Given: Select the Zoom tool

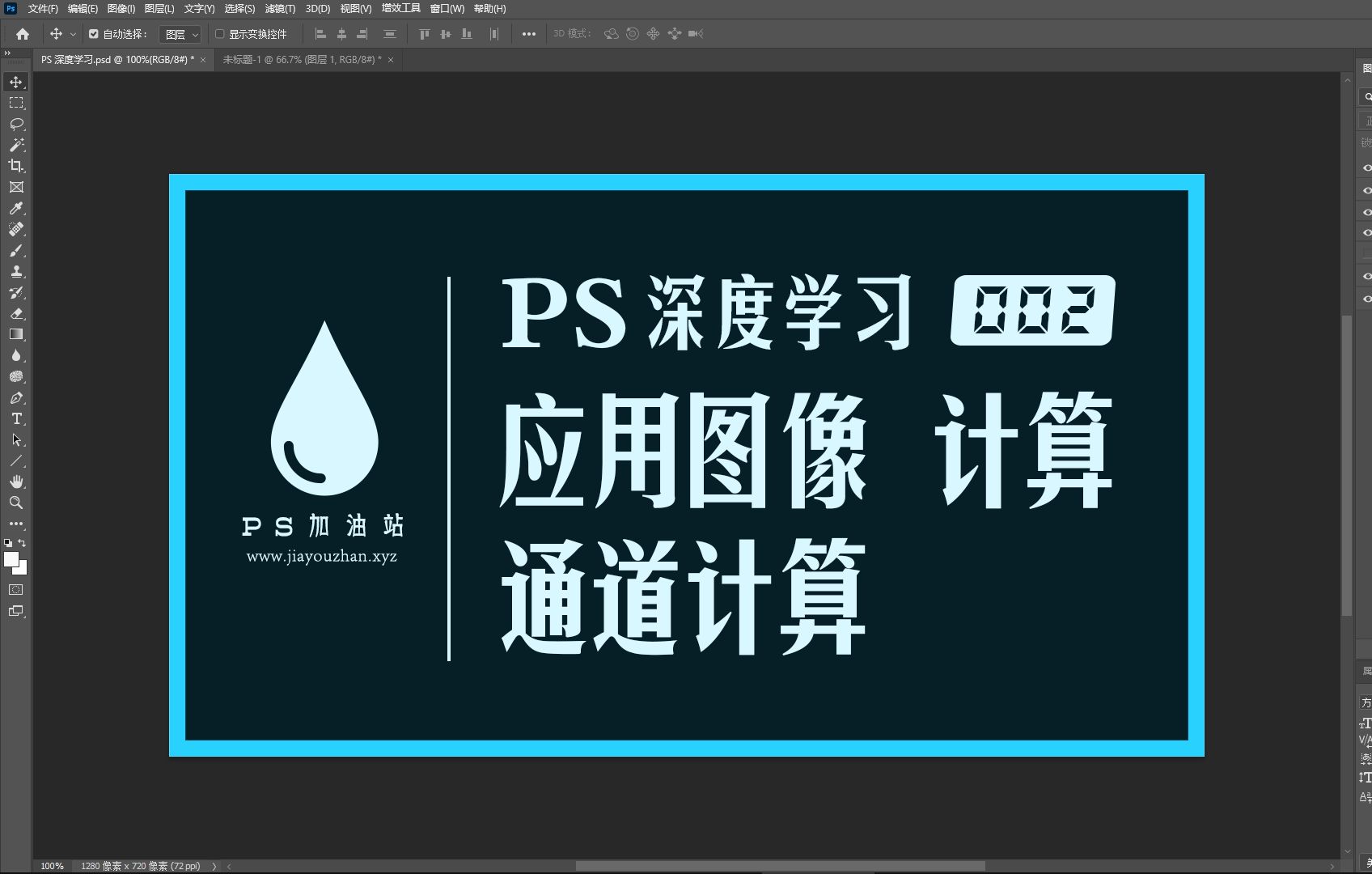Looking at the screenshot, I should pyautogui.click(x=17, y=503).
